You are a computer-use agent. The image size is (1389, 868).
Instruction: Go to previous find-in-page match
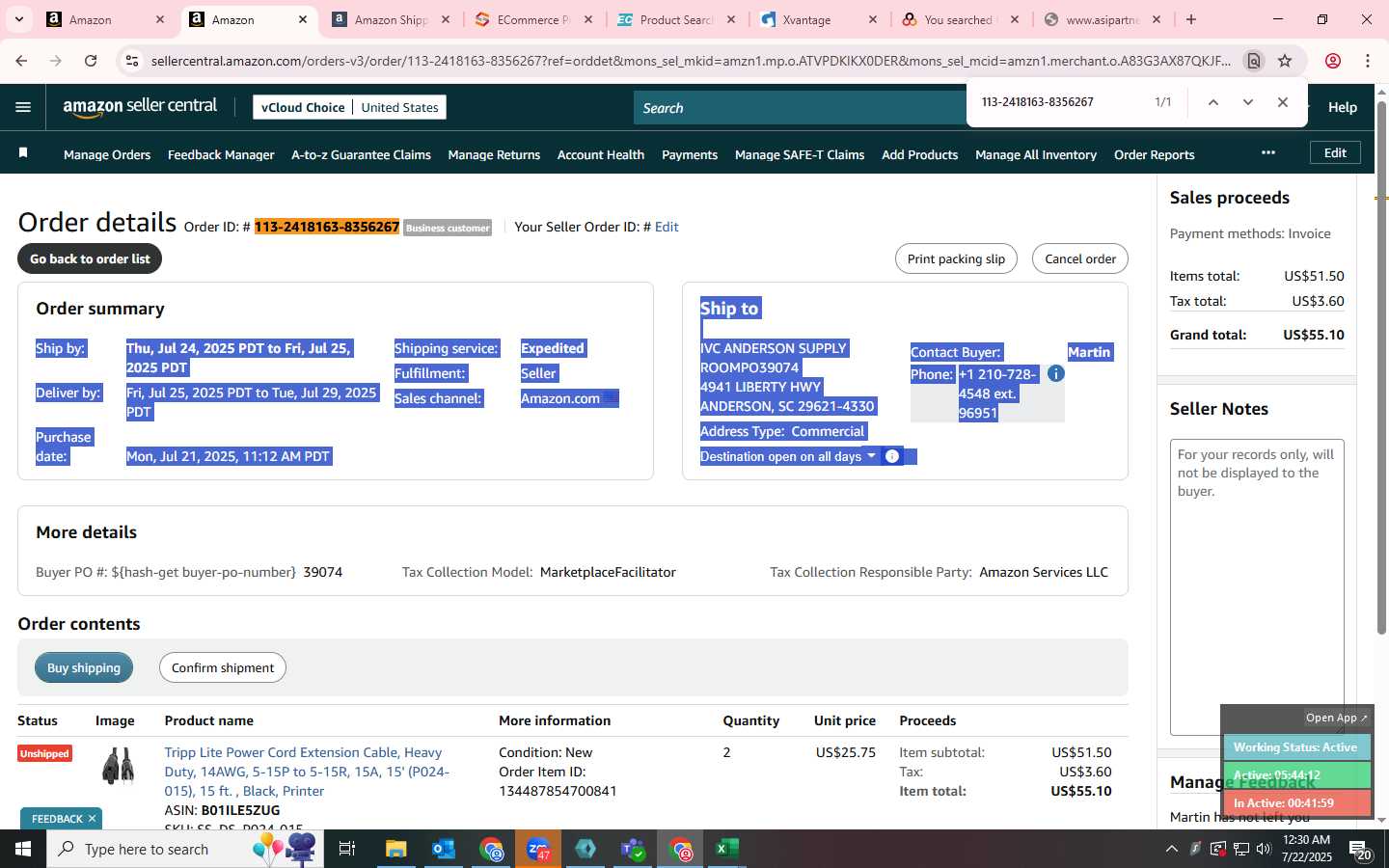tap(1213, 102)
